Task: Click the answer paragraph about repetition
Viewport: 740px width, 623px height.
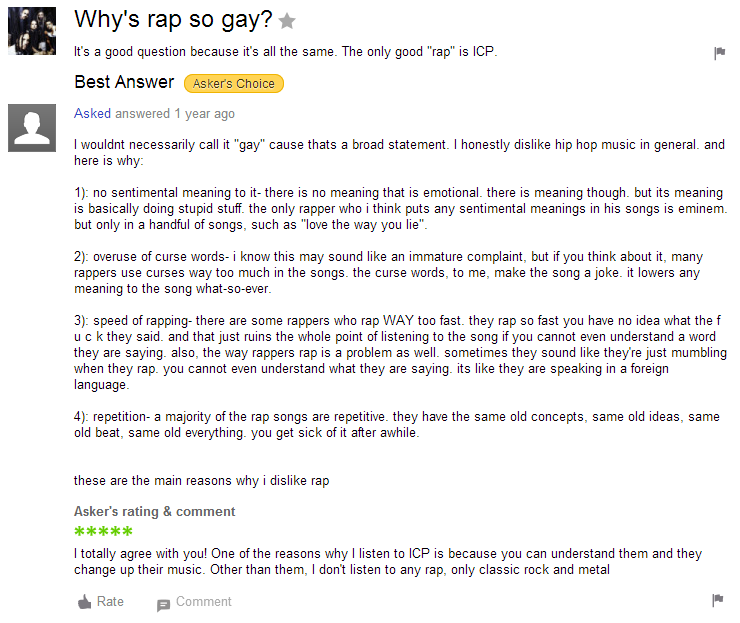Action: point(397,424)
